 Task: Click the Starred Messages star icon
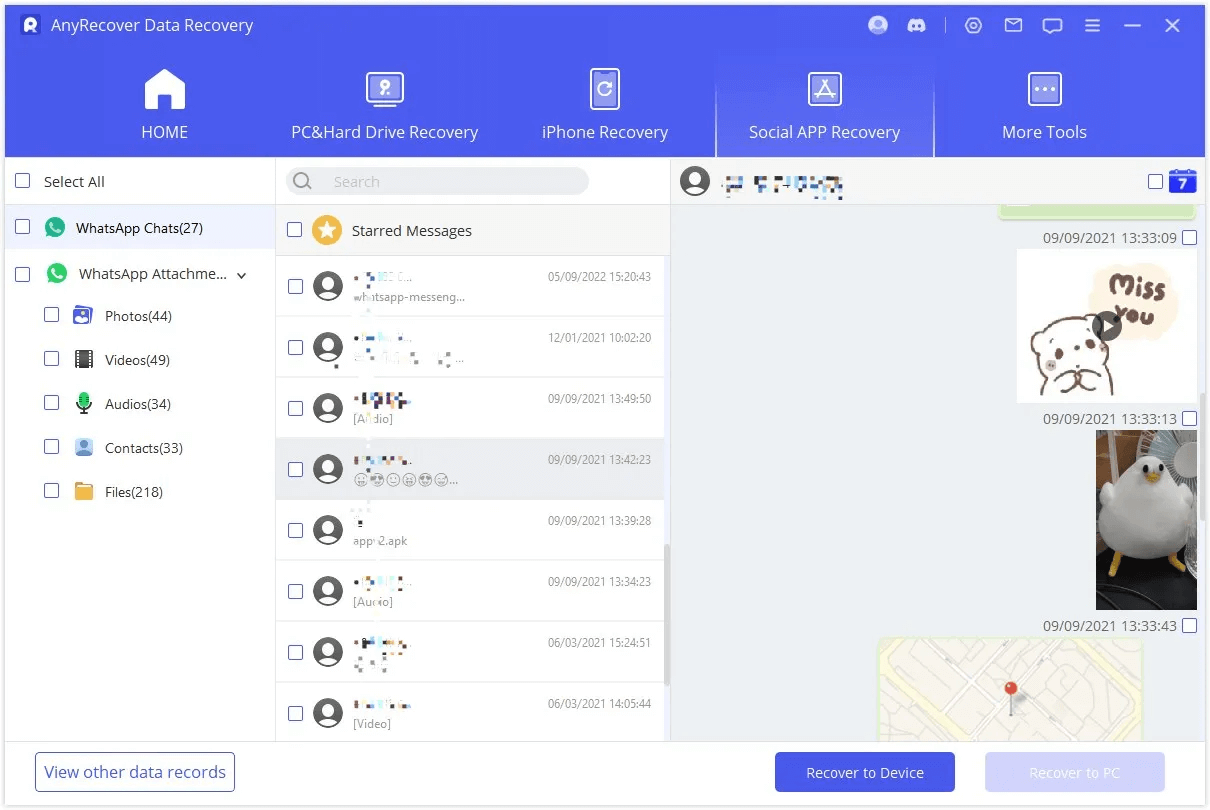point(326,230)
